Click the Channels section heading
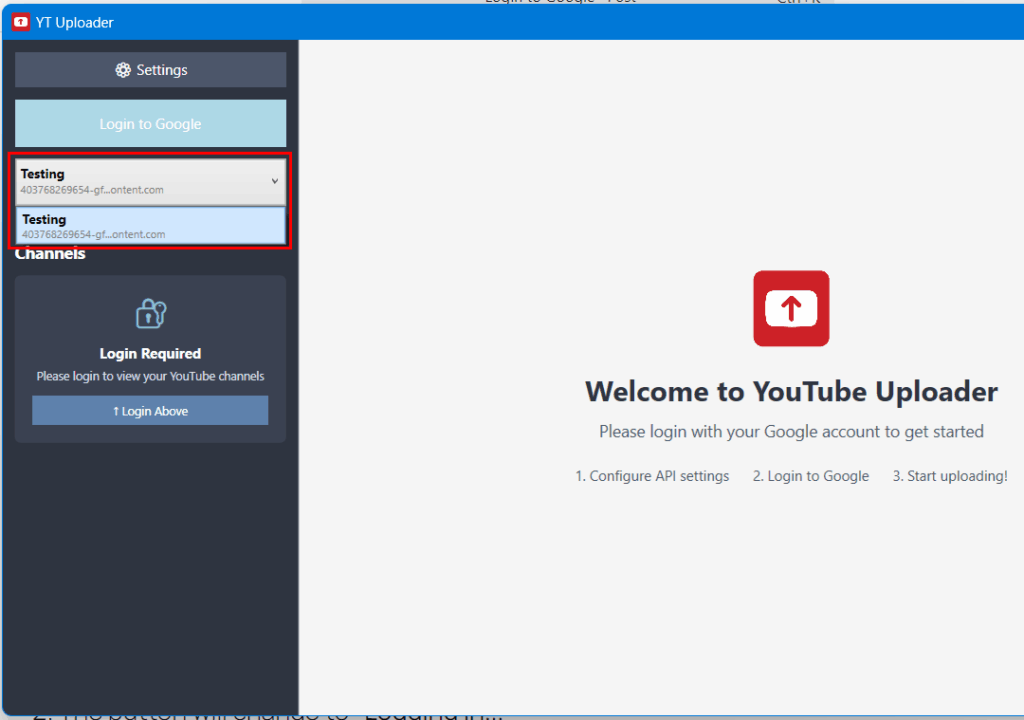 tap(50, 255)
